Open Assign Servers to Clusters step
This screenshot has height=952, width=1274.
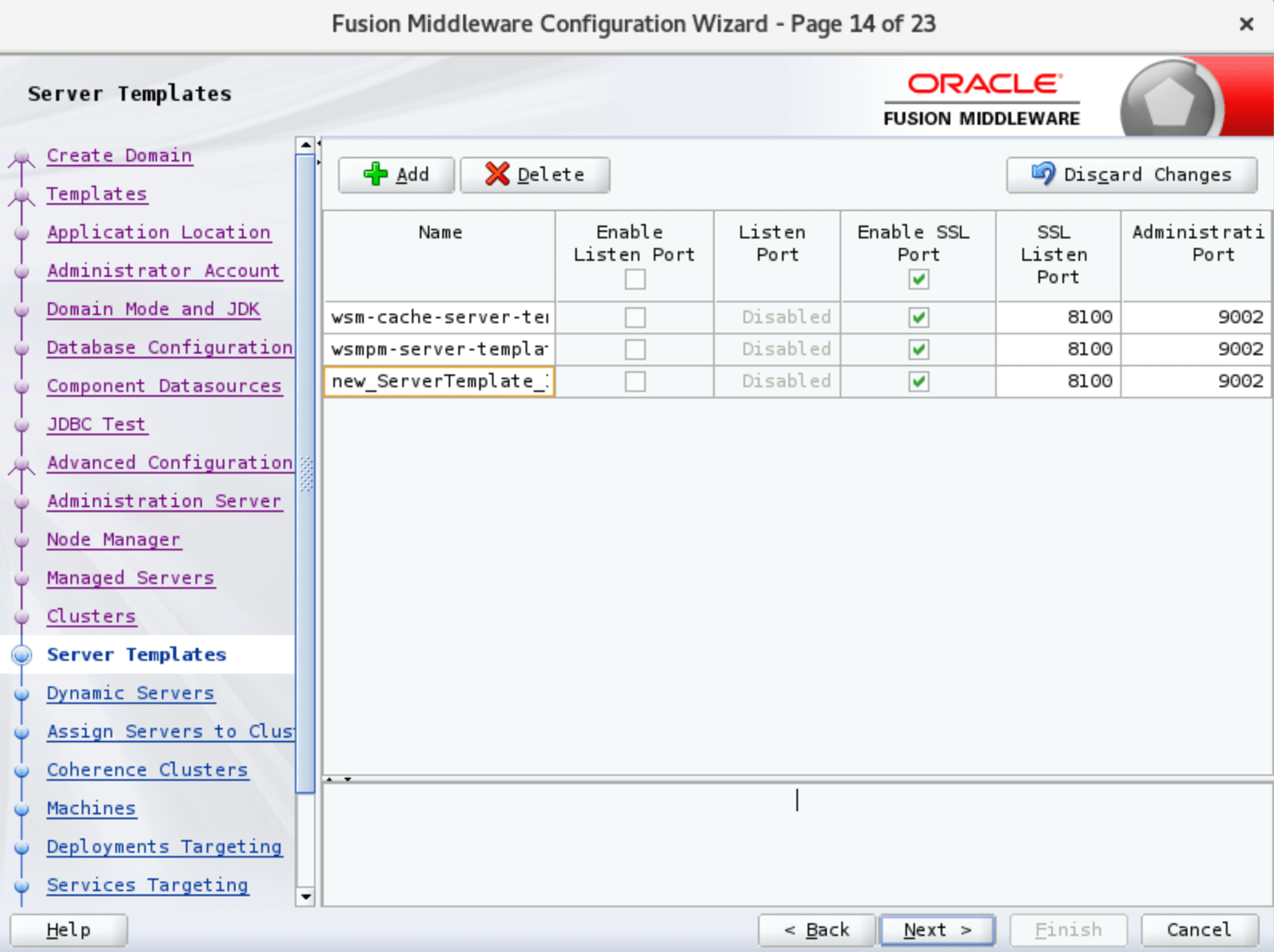click(x=170, y=731)
